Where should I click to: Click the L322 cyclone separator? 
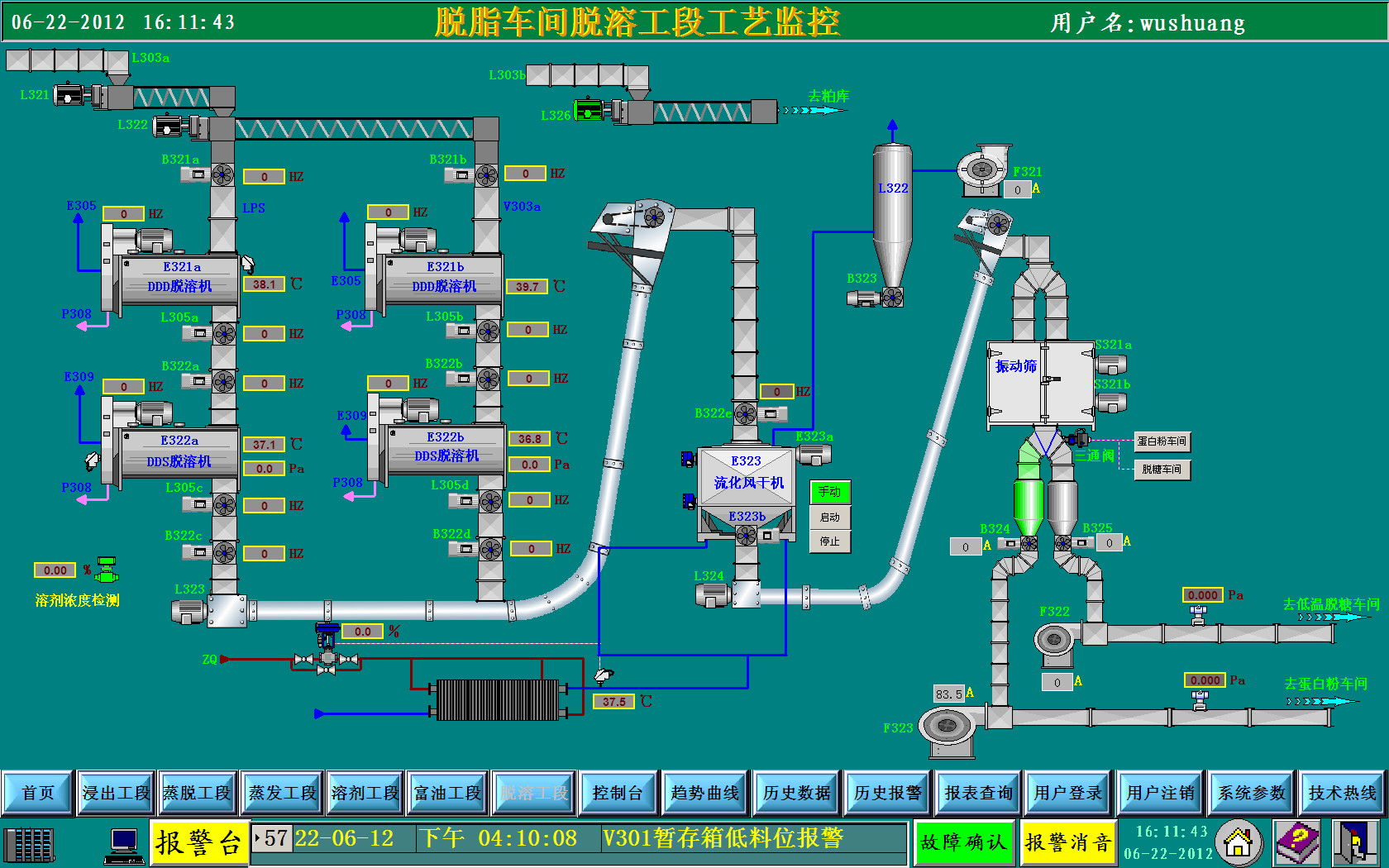tap(893, 215)
